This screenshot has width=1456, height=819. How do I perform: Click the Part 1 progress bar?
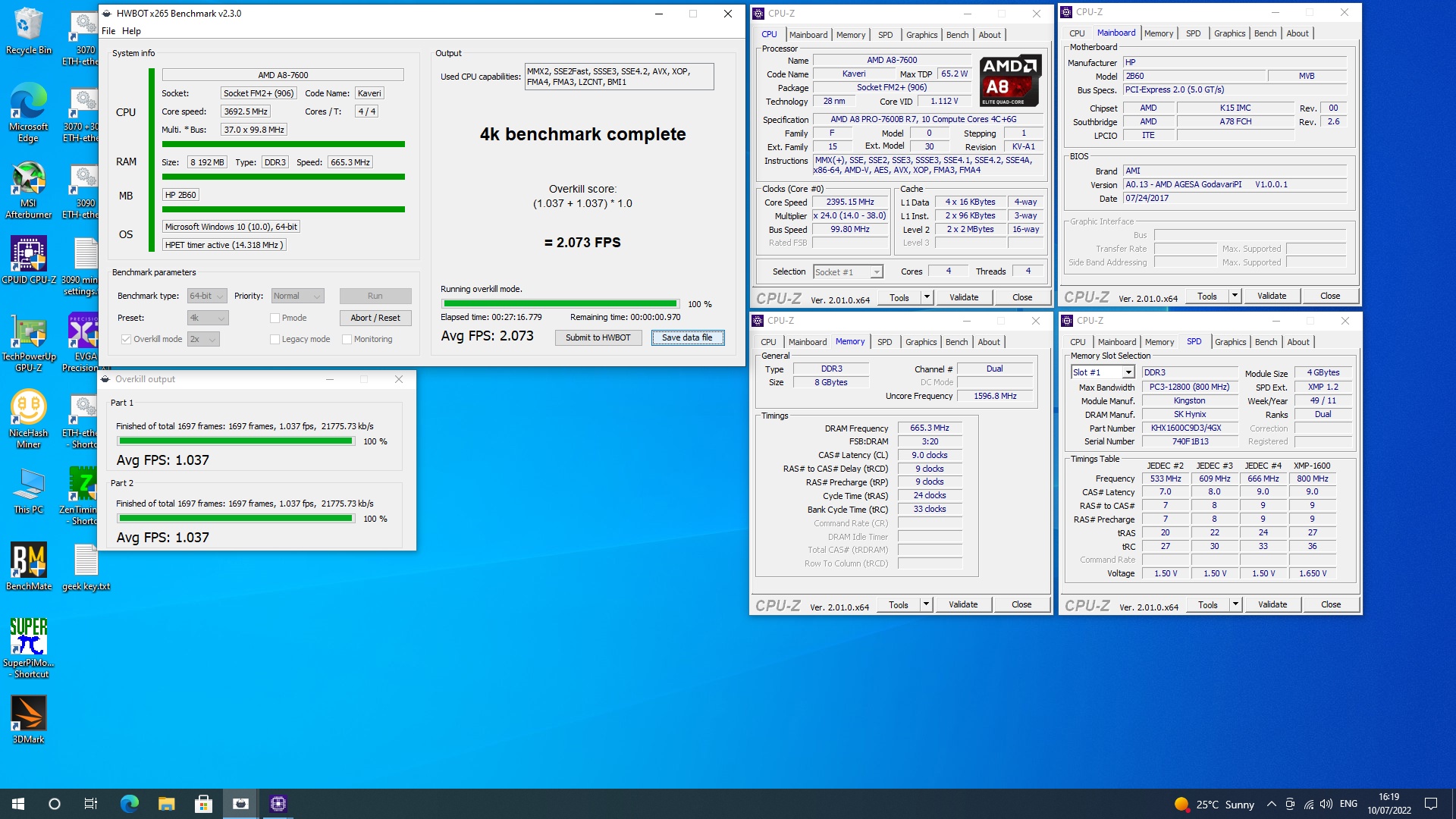[235, 441]
